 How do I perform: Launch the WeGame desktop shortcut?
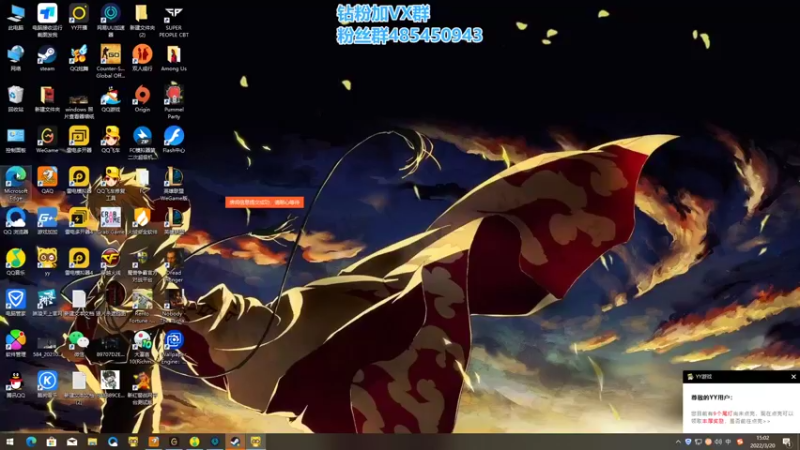click(47, 140)
